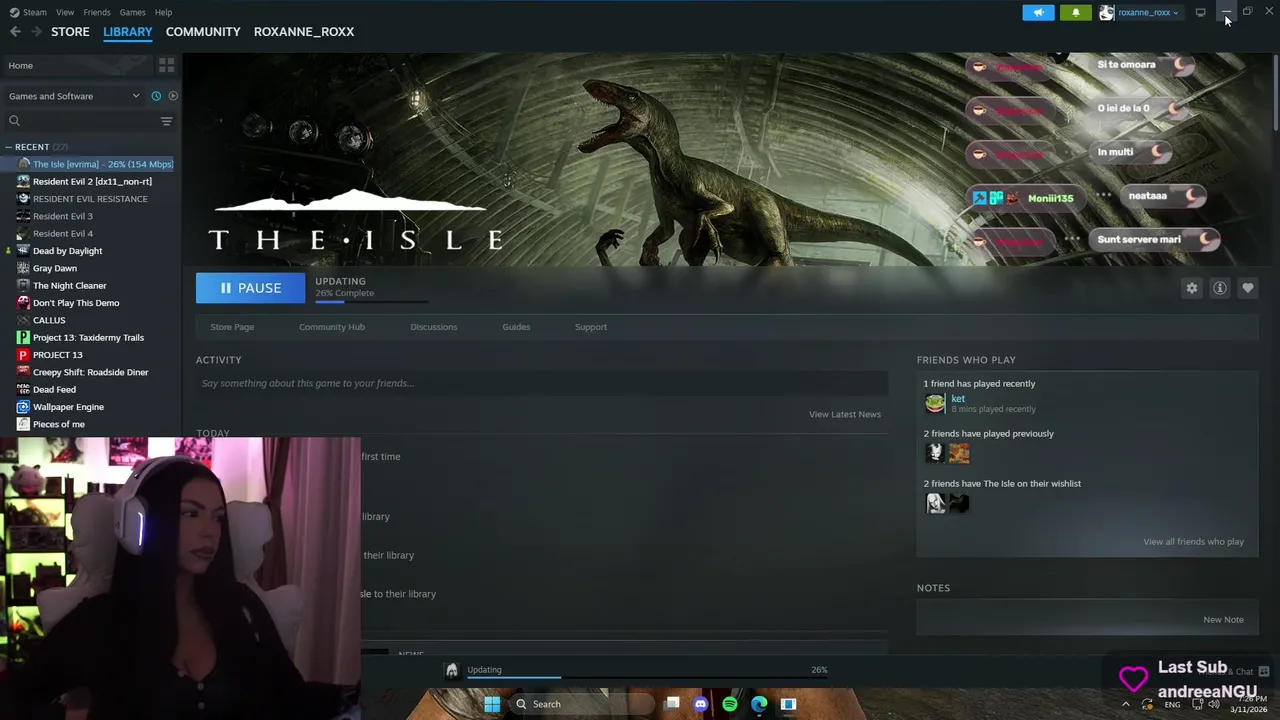Open Spotify from the taskbar
The width and height of the screenshot is (1280, 720).
(x=730, y=704)
